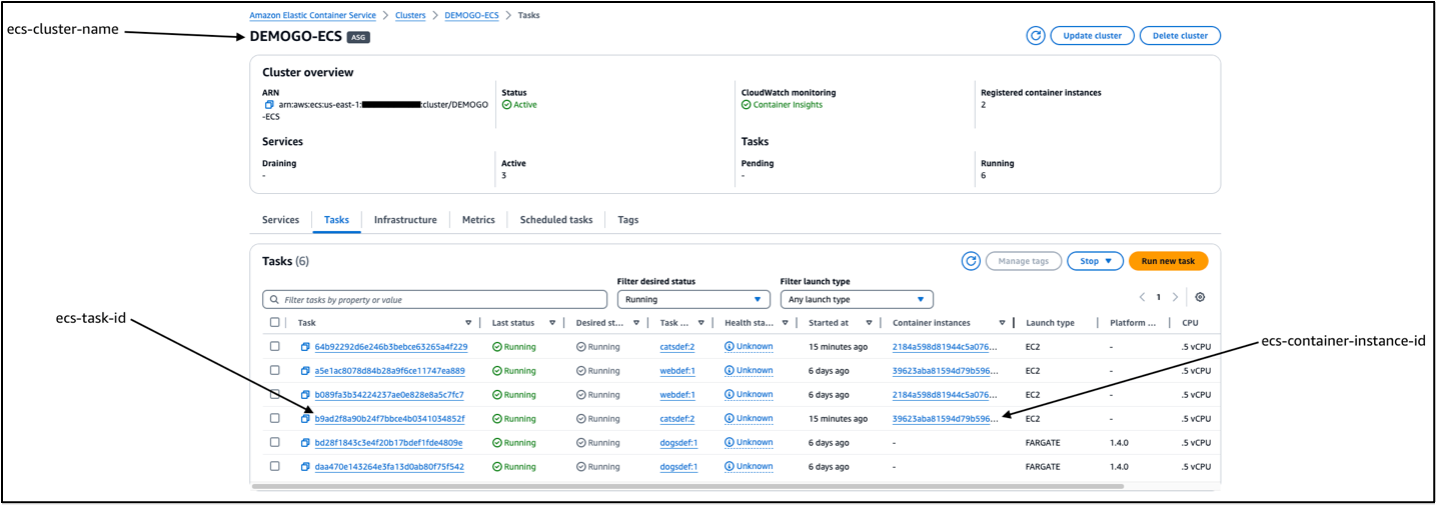Expand the Stop button menu
1439x507 pixels.
1095,261
